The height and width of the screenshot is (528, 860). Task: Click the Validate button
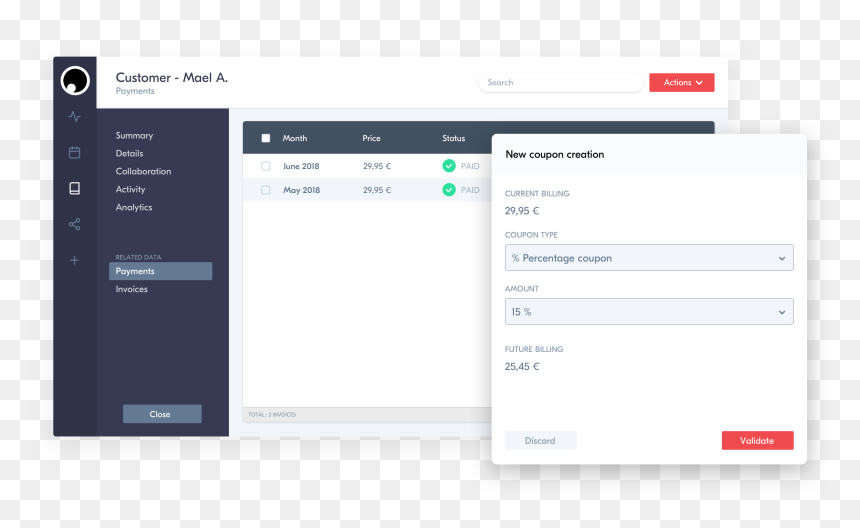tap(757, 440)
